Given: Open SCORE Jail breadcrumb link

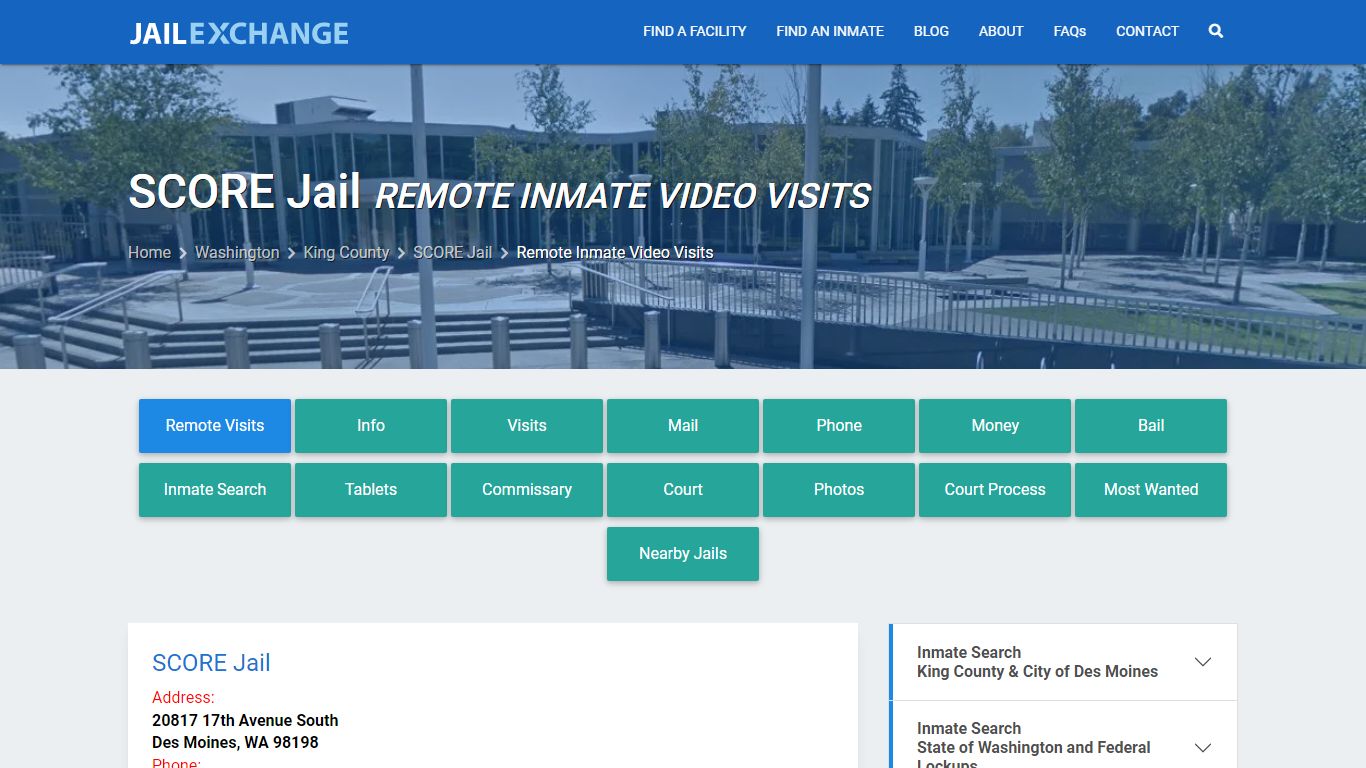Looking at the screenshot, I should (x=453, y=252).
